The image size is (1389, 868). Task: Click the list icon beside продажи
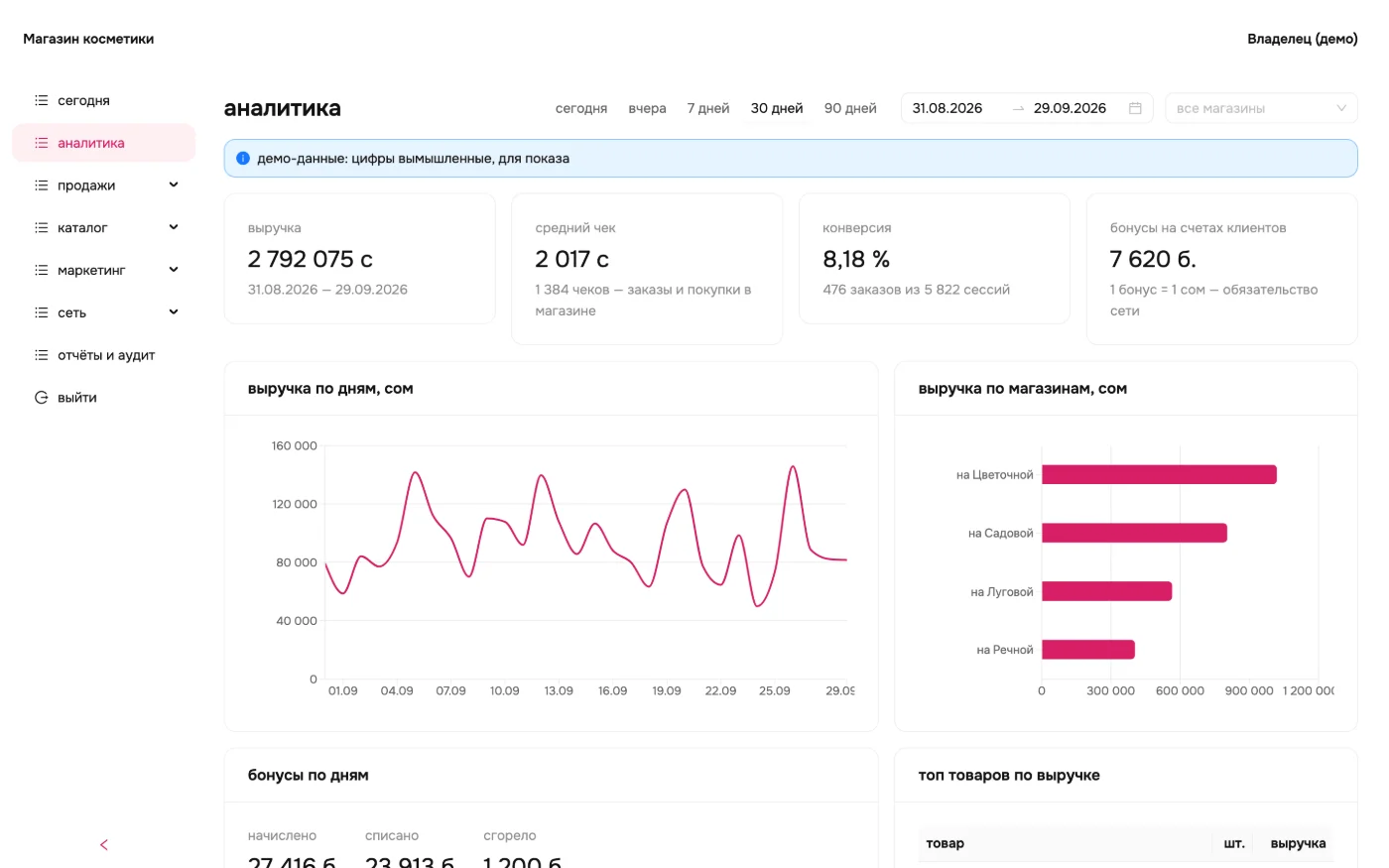point(41,186)
